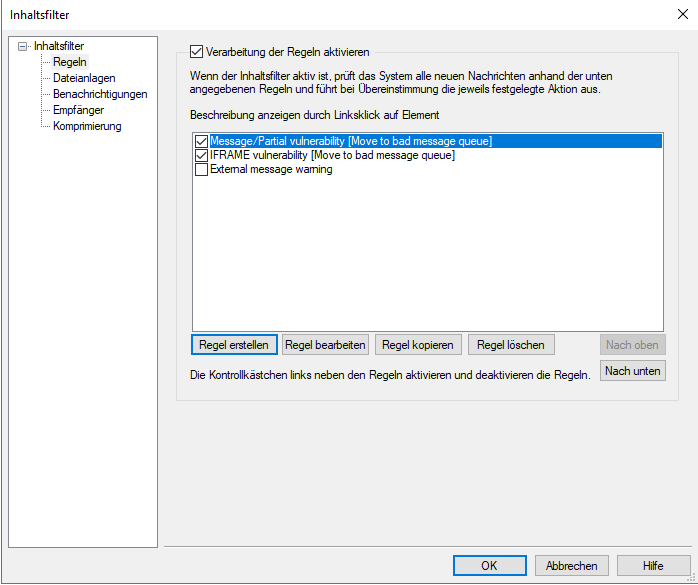Confirm the dialog with OK
This screenshot has width=698, height=585.
489,566
